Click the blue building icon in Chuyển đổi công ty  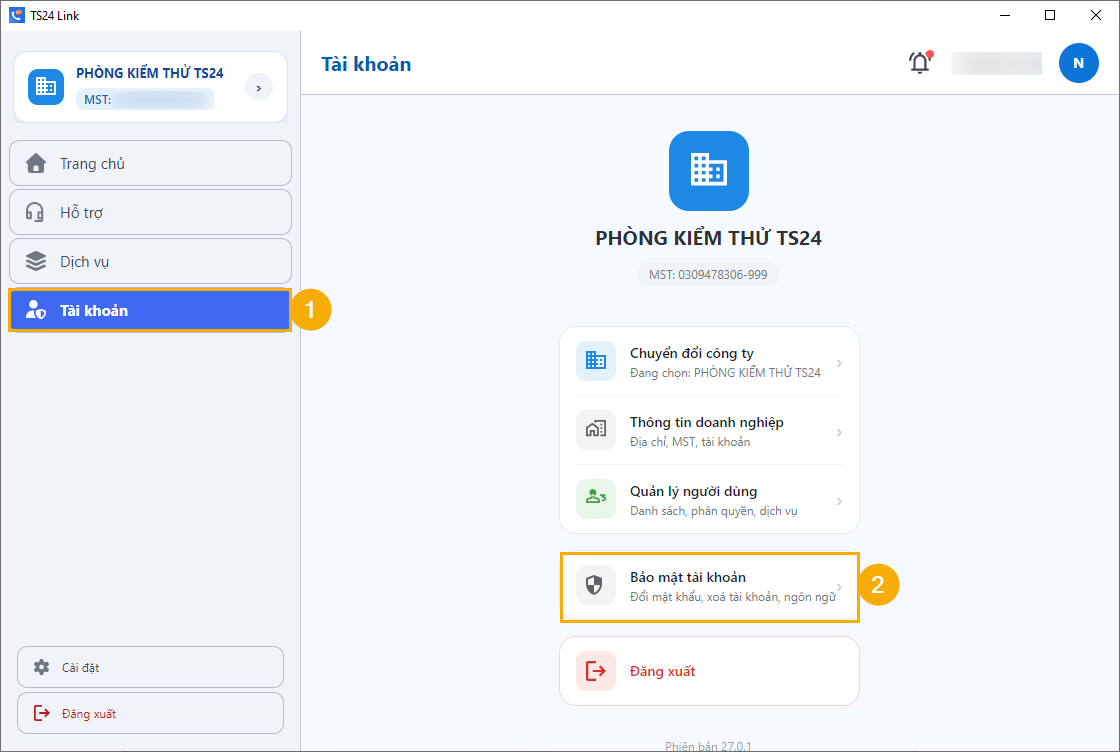click(x=596, y=361)
